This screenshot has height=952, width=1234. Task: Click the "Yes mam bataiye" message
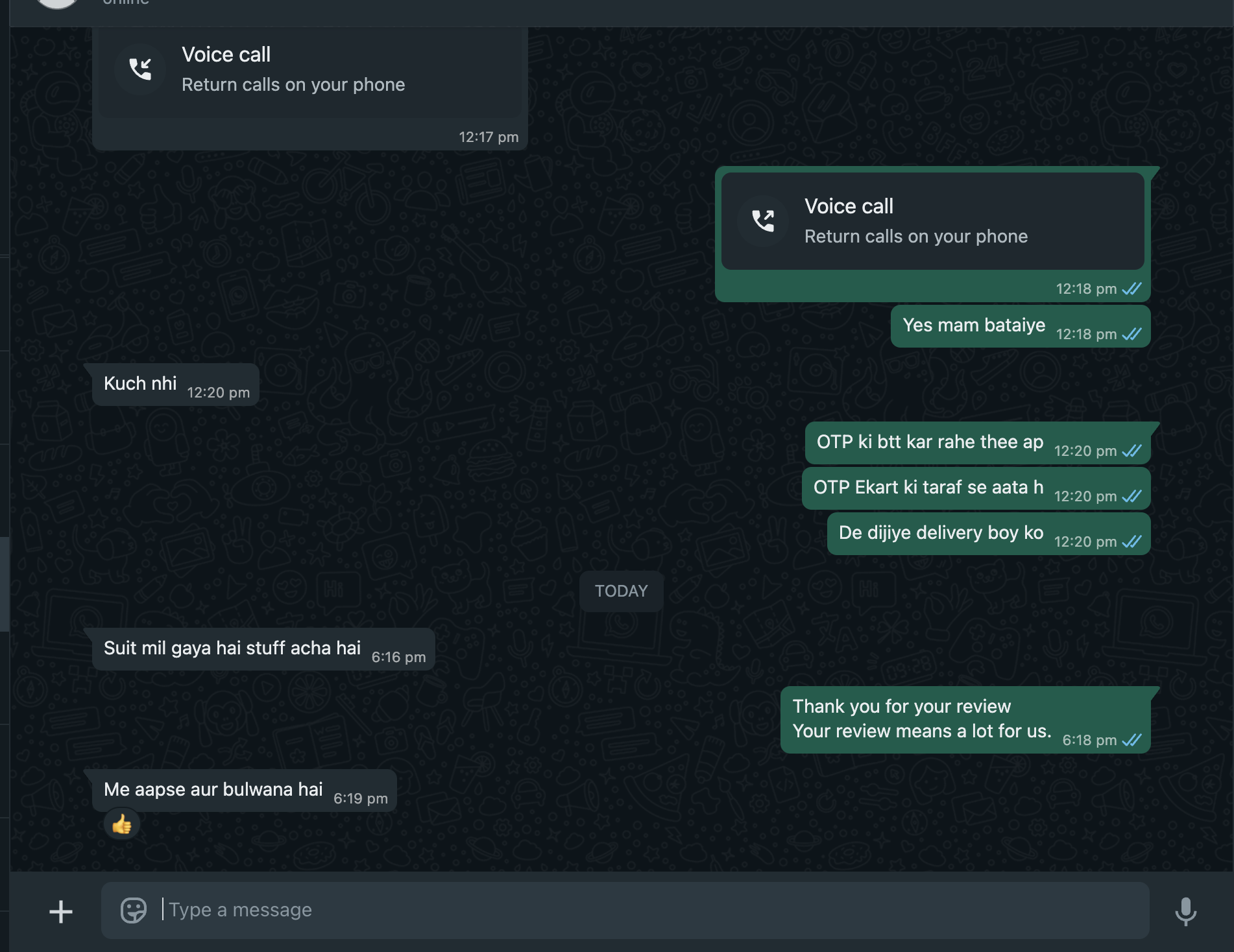[x=974, y=326]
